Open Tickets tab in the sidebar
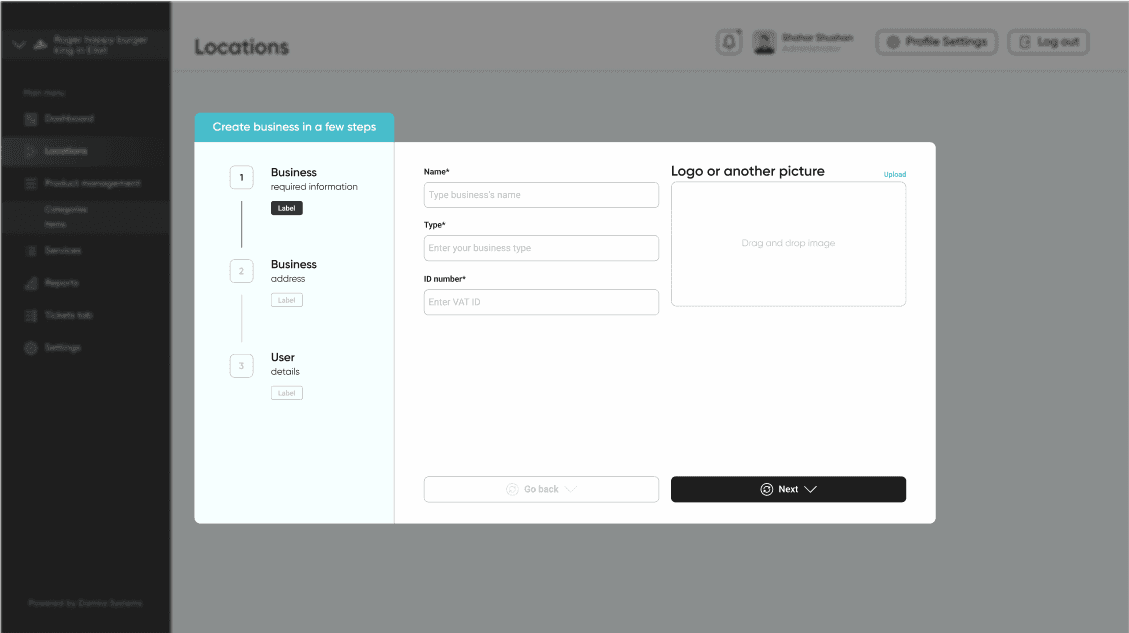The width and height of the screenshot is (1129, 633). [x=68, y=315]
